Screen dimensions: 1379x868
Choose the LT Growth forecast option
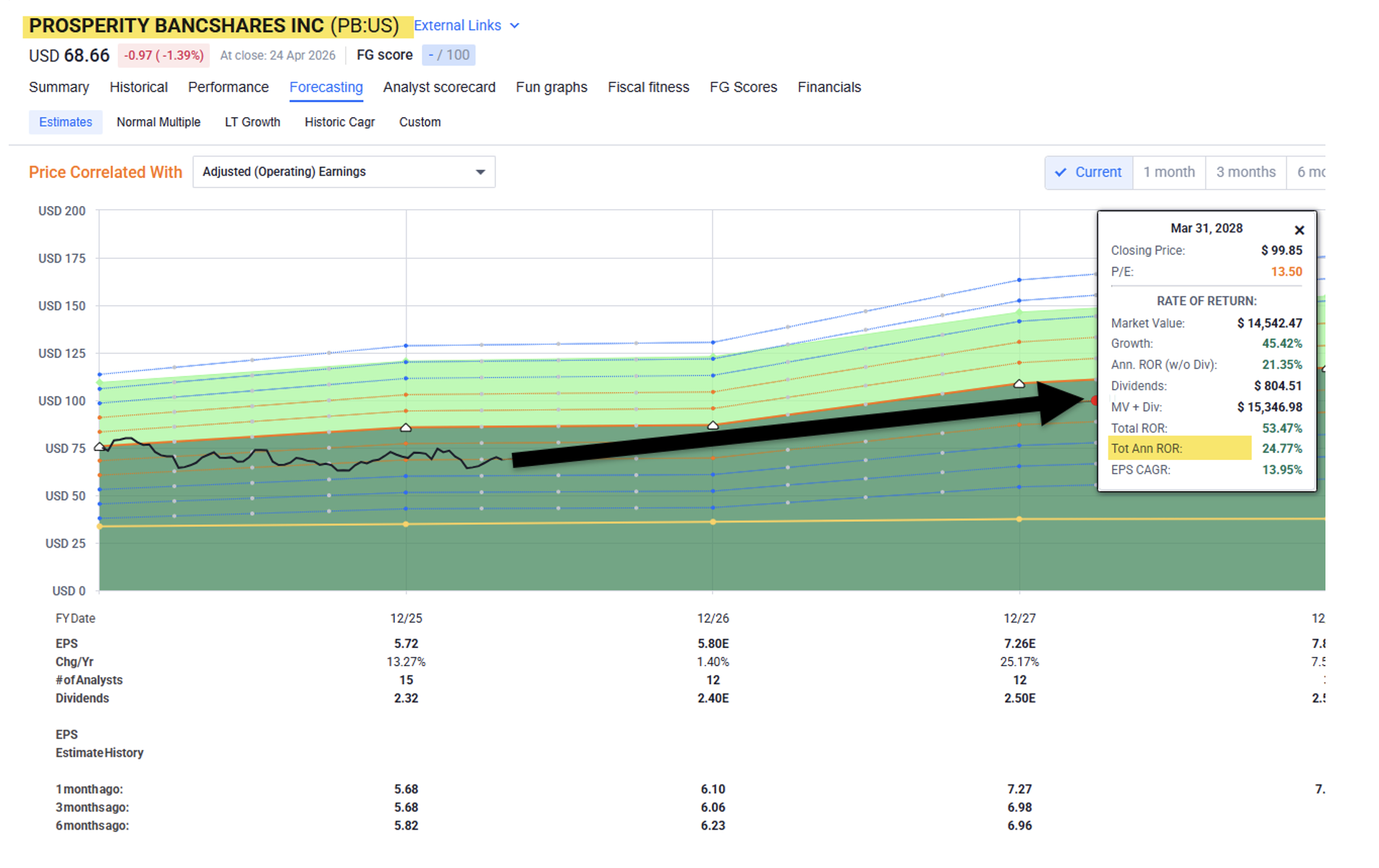252,122
